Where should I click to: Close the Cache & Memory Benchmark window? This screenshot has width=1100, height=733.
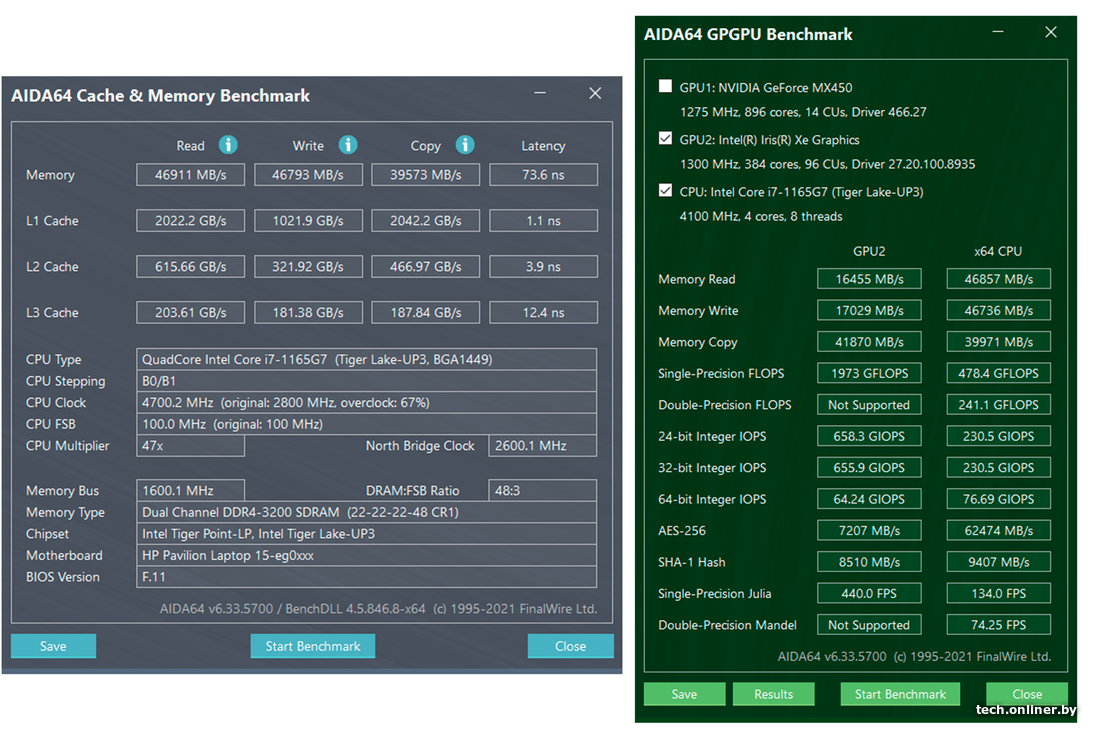595,94
